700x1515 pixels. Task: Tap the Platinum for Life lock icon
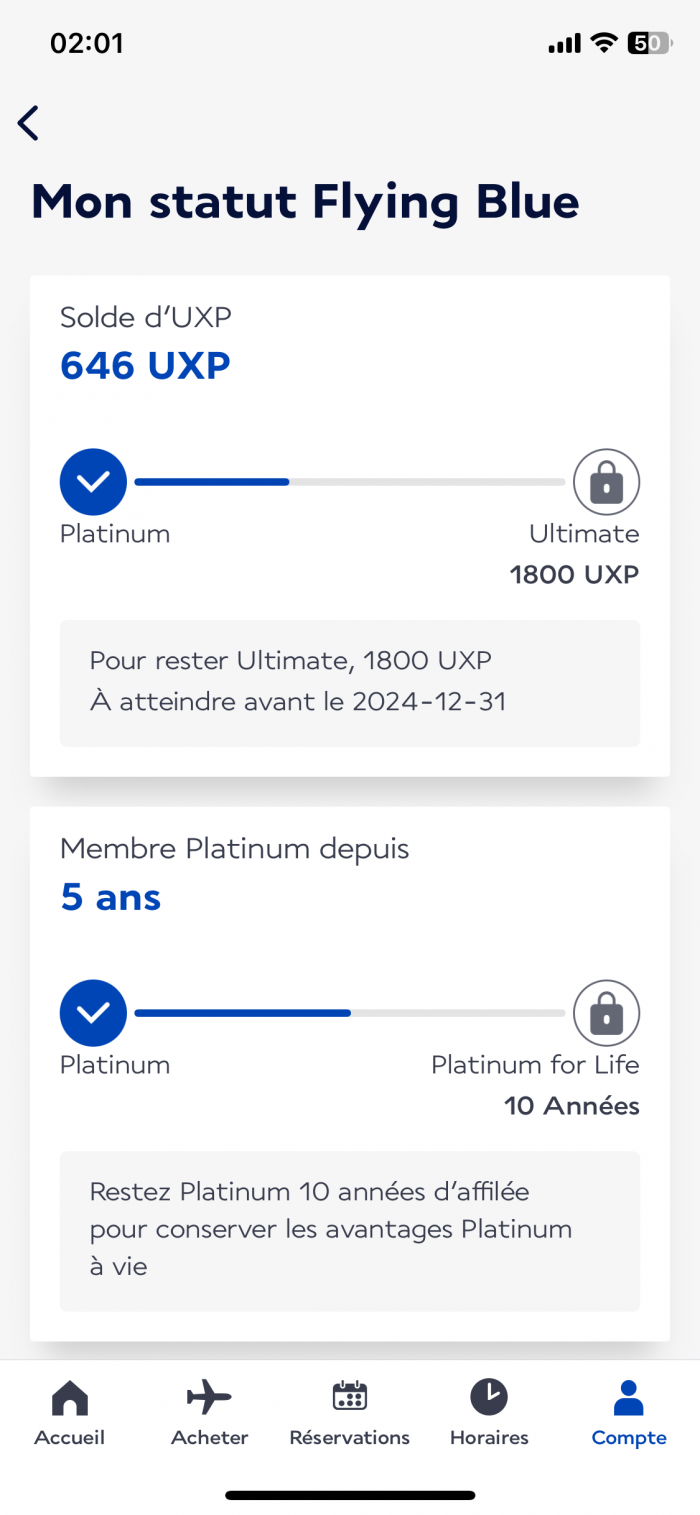[606, 1013]
